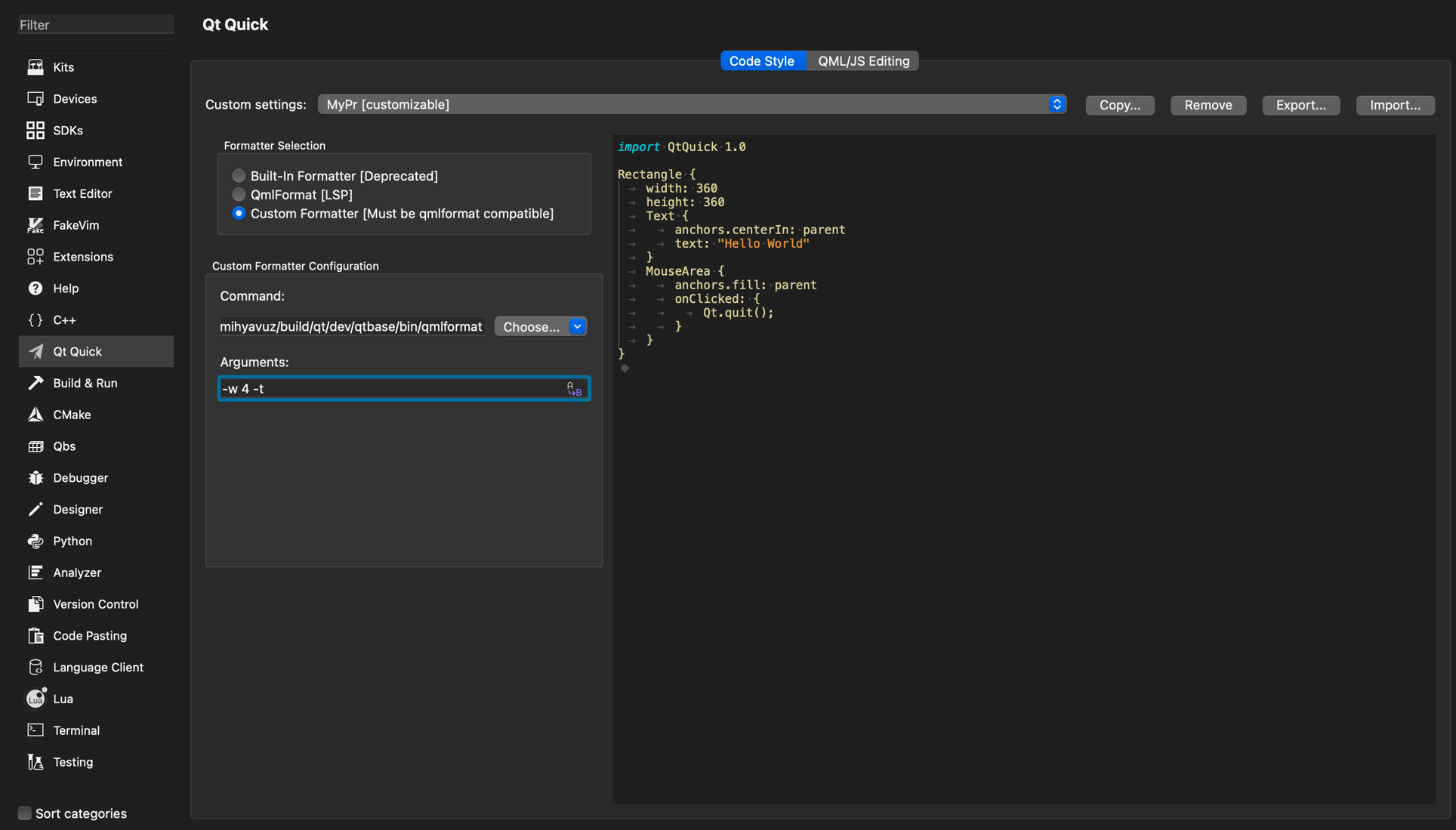Screen dimensions: 1456x830
Task: Open the Lua settings icon
Action: click(x=35, y=699)
